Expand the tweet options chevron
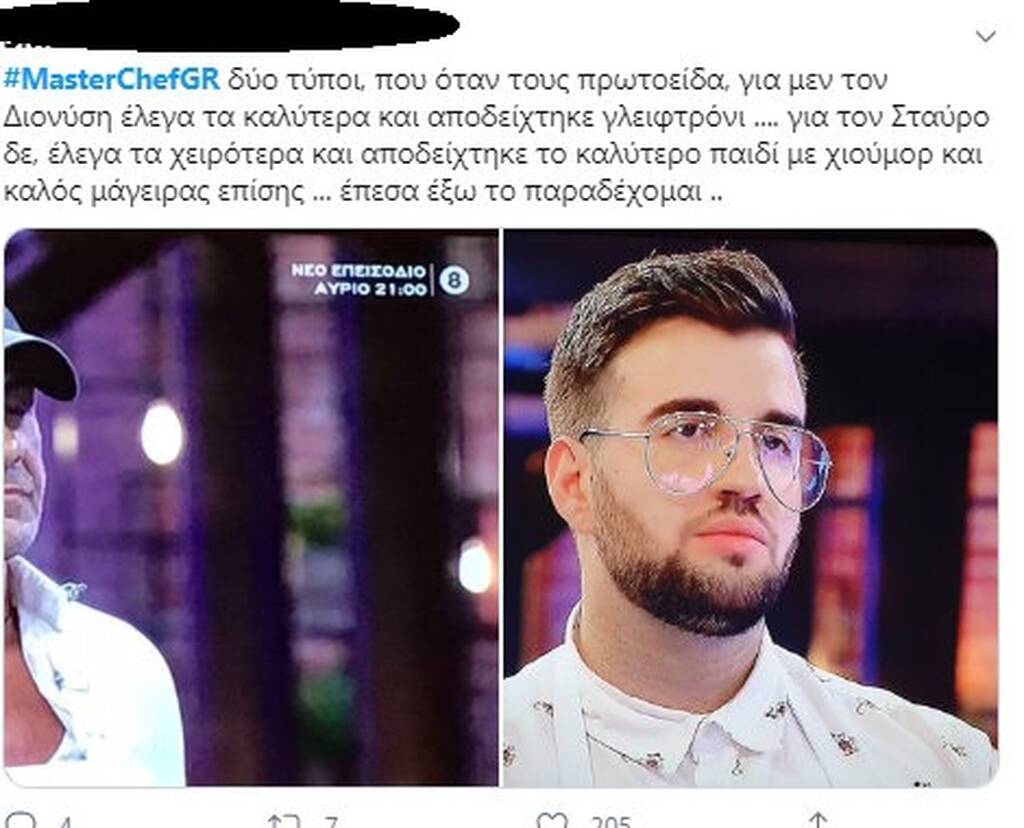 click(x=985, y=37)
